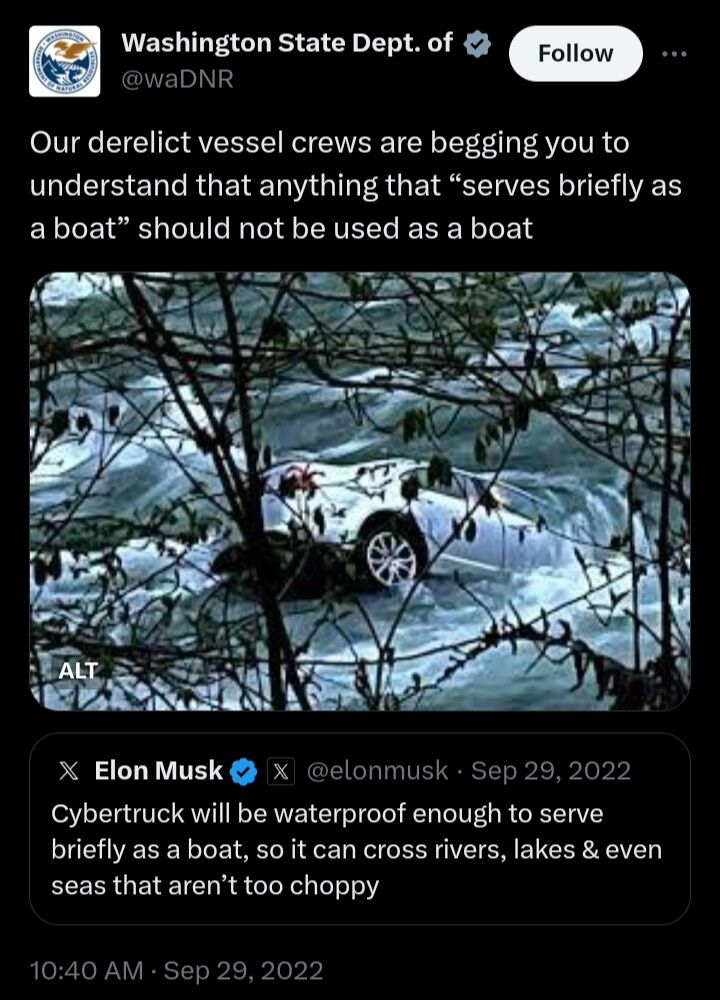Follow the @waDNR account
Screen dimensions: 720x1000
(575, 54)
